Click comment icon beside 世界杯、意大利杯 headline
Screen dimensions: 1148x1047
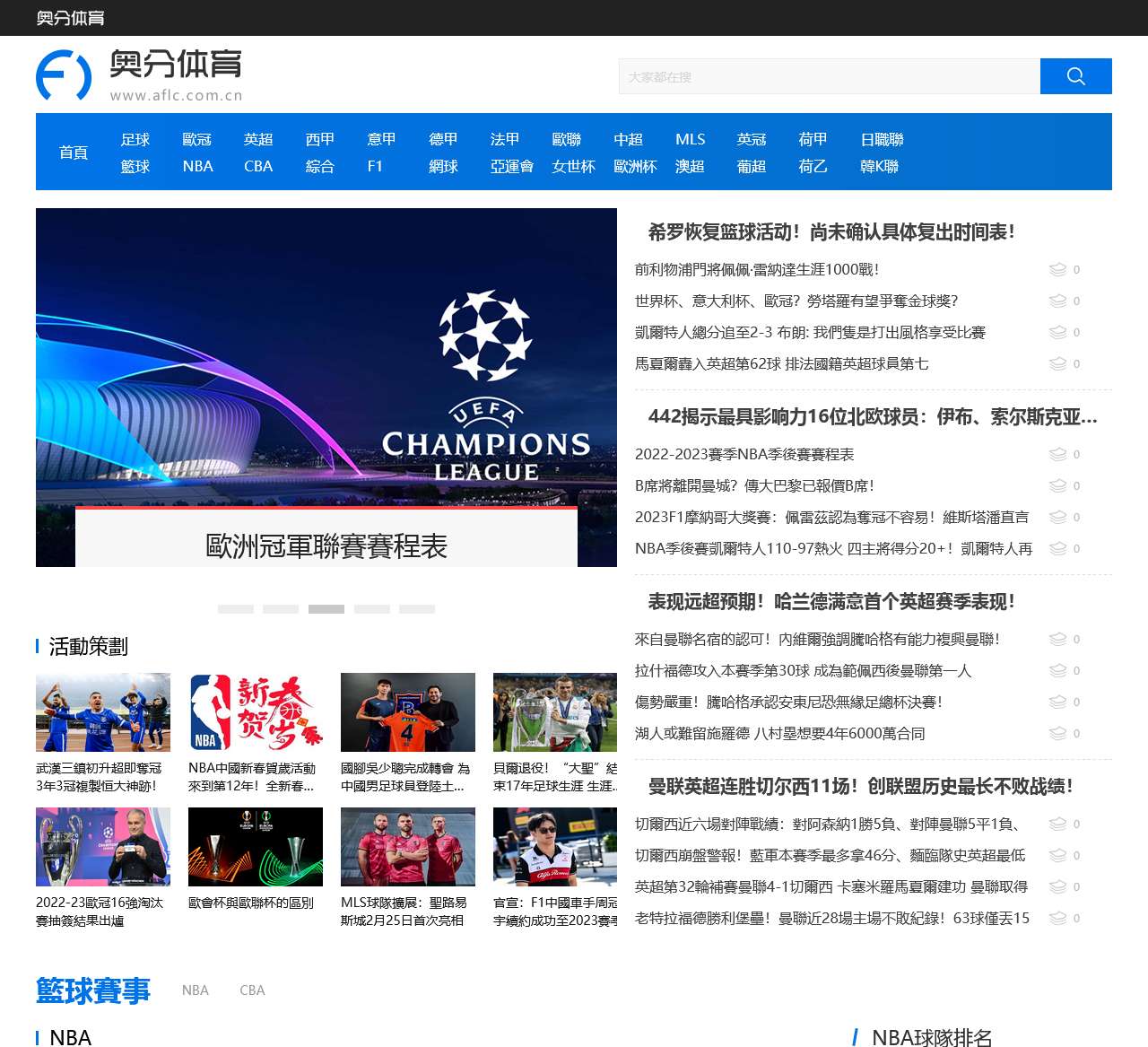pos(1057,301)
